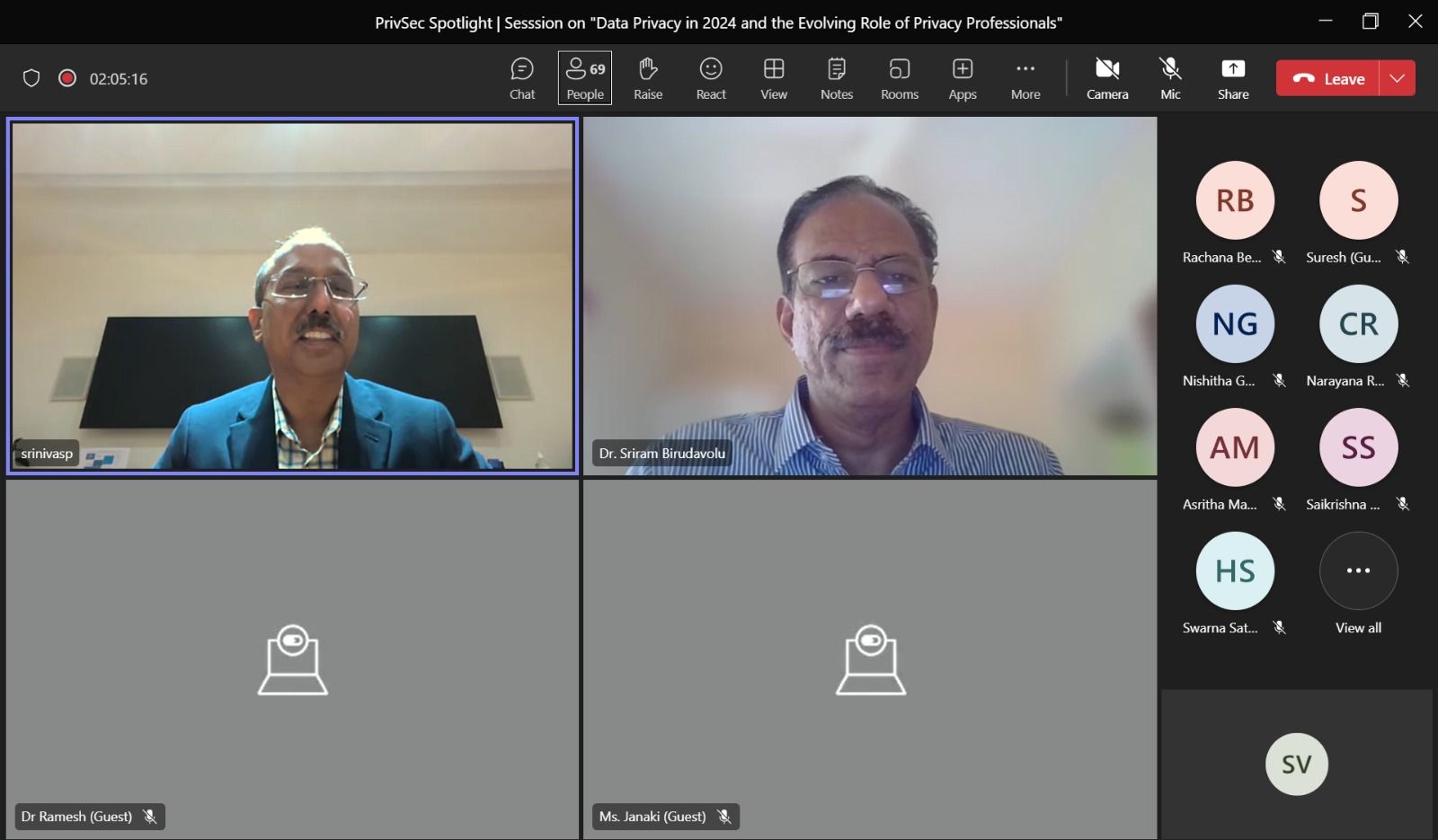
Task: Show the People participants list
Action: point(585,78)
